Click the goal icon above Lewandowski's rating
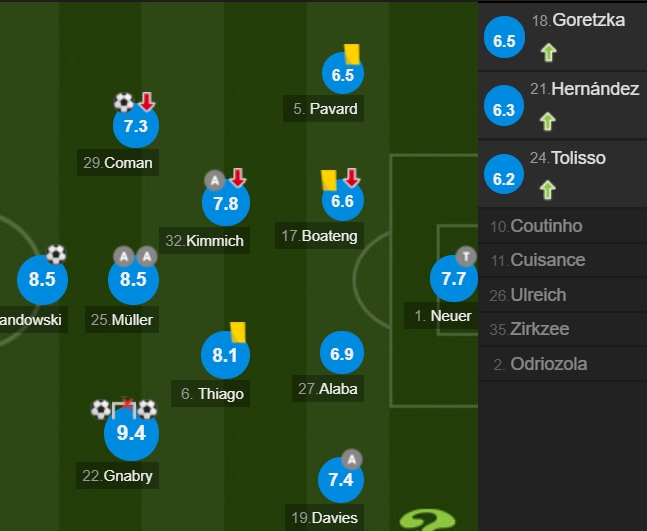Viewport: 647px width, 531px height. click(x=56, y=255)
